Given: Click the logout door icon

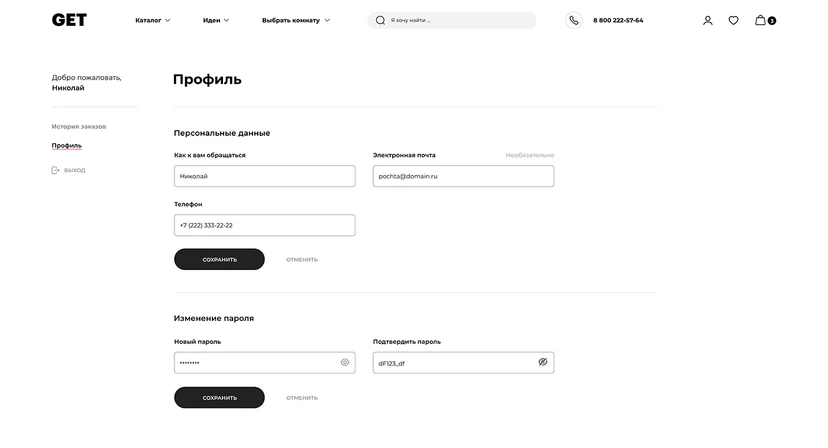Looking at the screenshot, I should pyautogui.click(x=56, y=170).
